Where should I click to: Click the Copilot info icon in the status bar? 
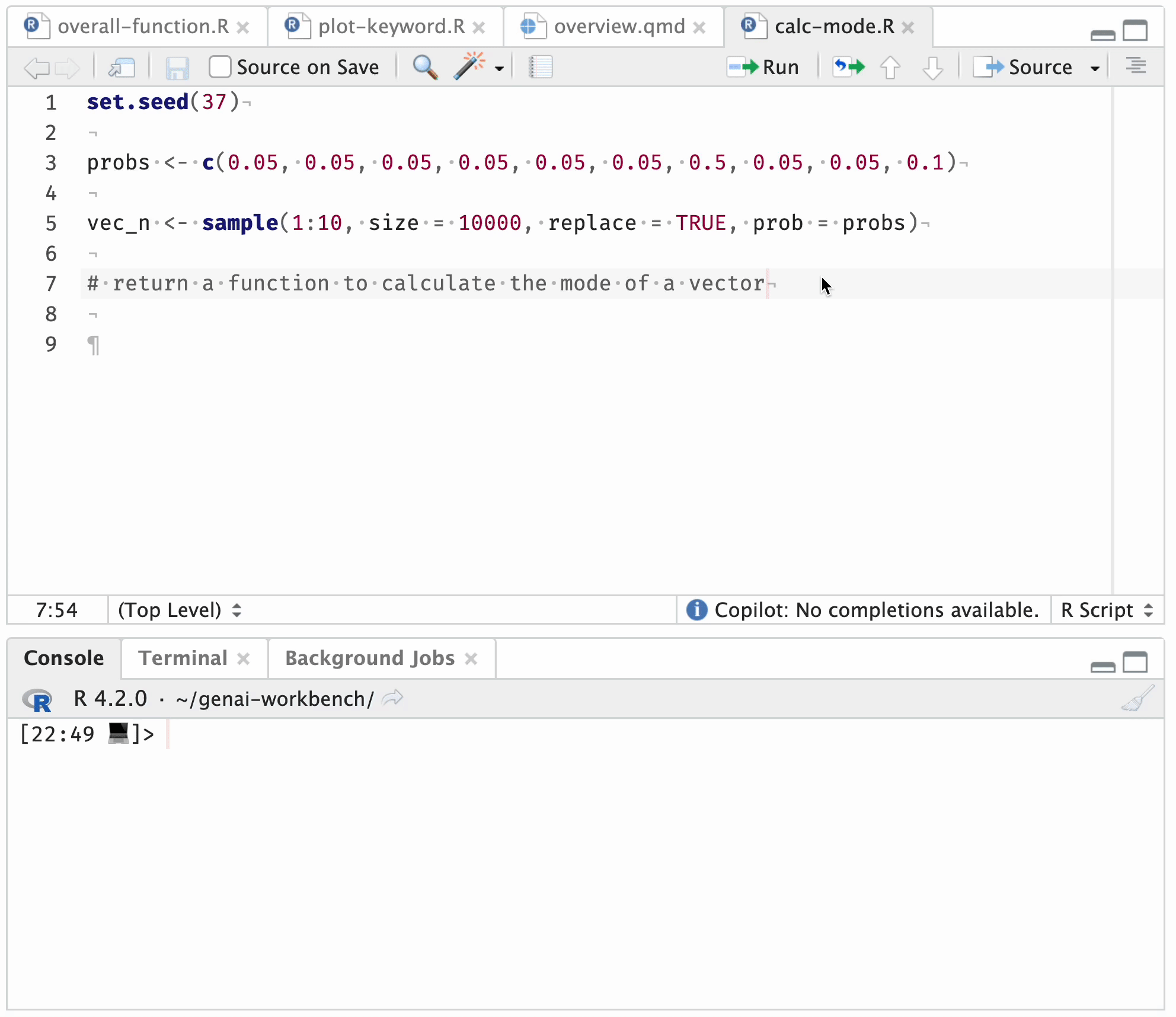pyautogui.click(x=696, y=610)
